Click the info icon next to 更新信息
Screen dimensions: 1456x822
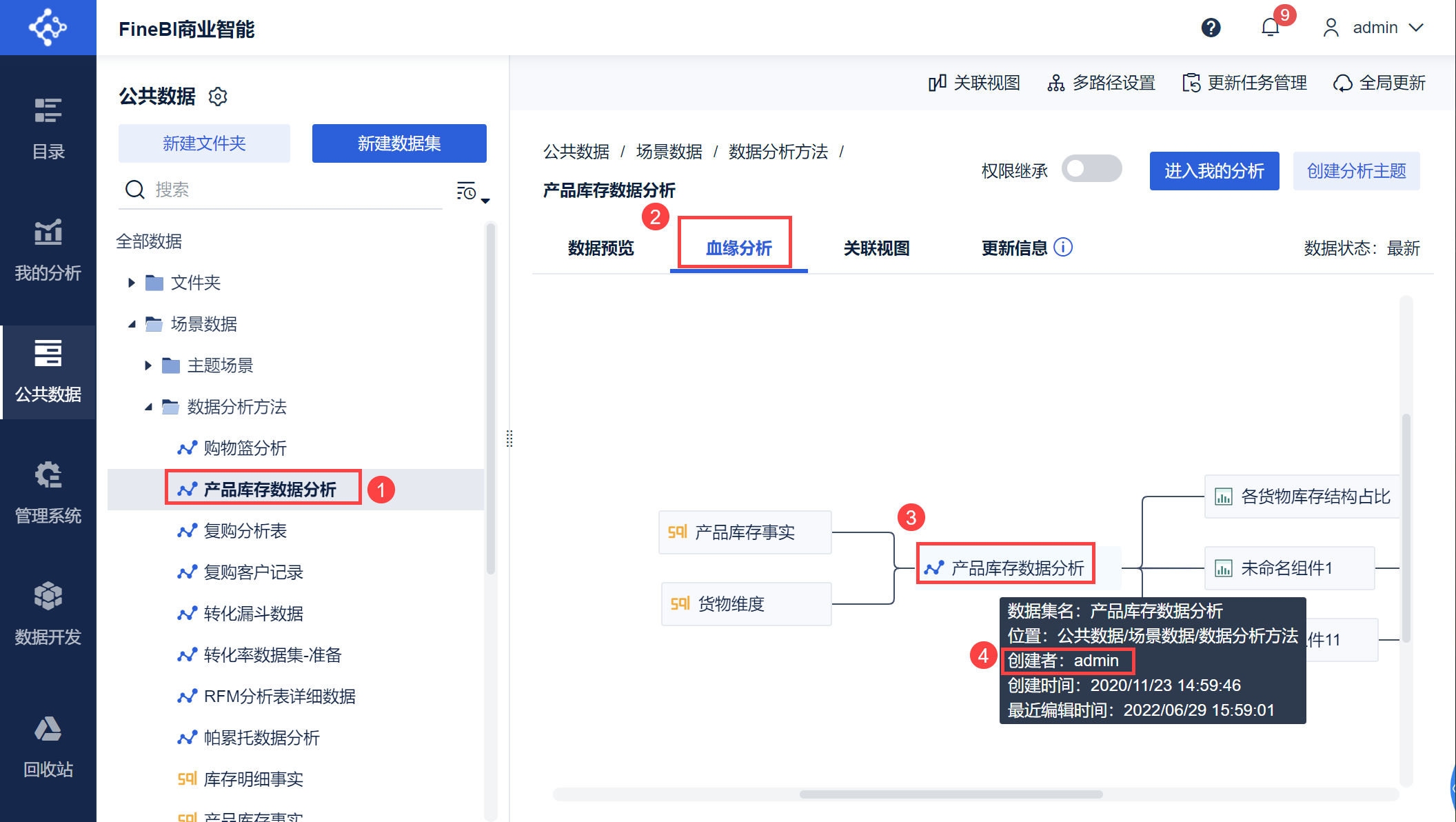[x=1063, y=247]
